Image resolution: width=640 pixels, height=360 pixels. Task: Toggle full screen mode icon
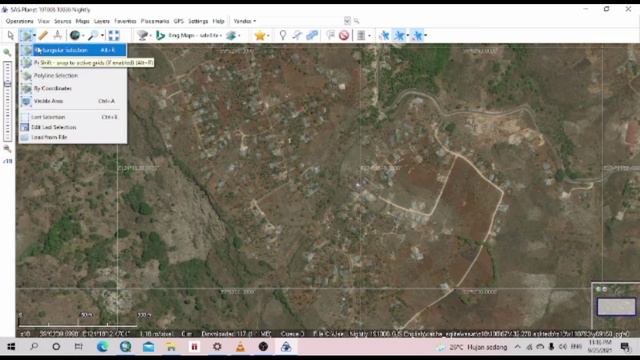(114, 36)
